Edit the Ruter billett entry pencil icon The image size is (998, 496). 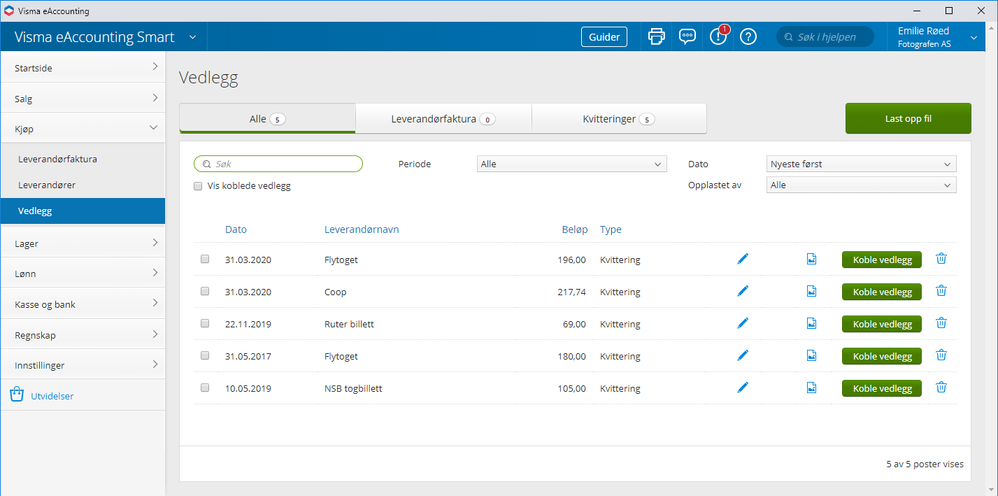click(742, 323)
